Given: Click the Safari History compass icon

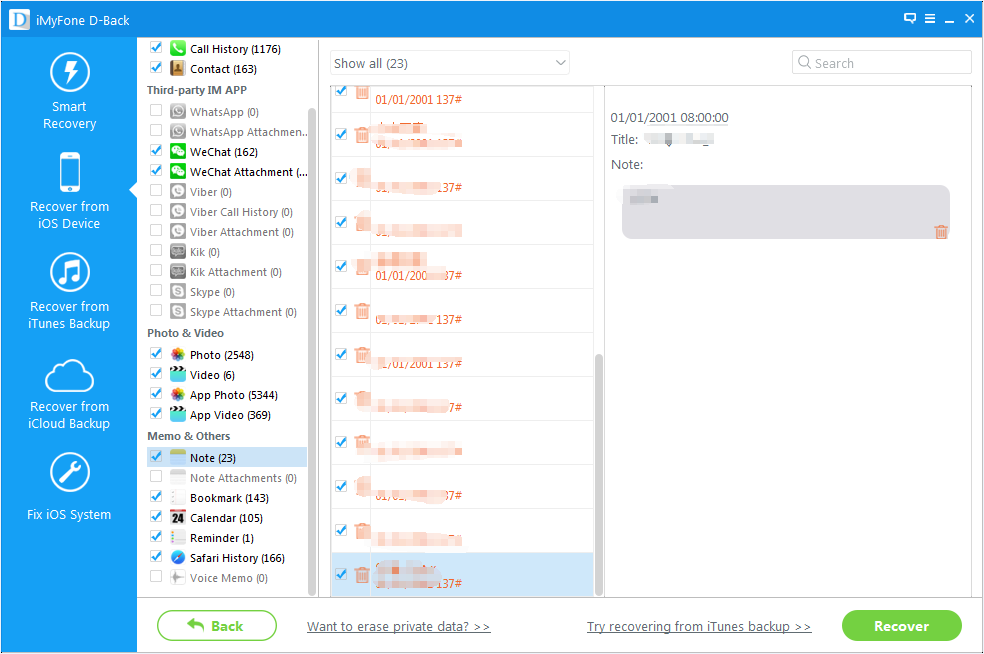Looking at the screenshot, I should pos(178,558).
